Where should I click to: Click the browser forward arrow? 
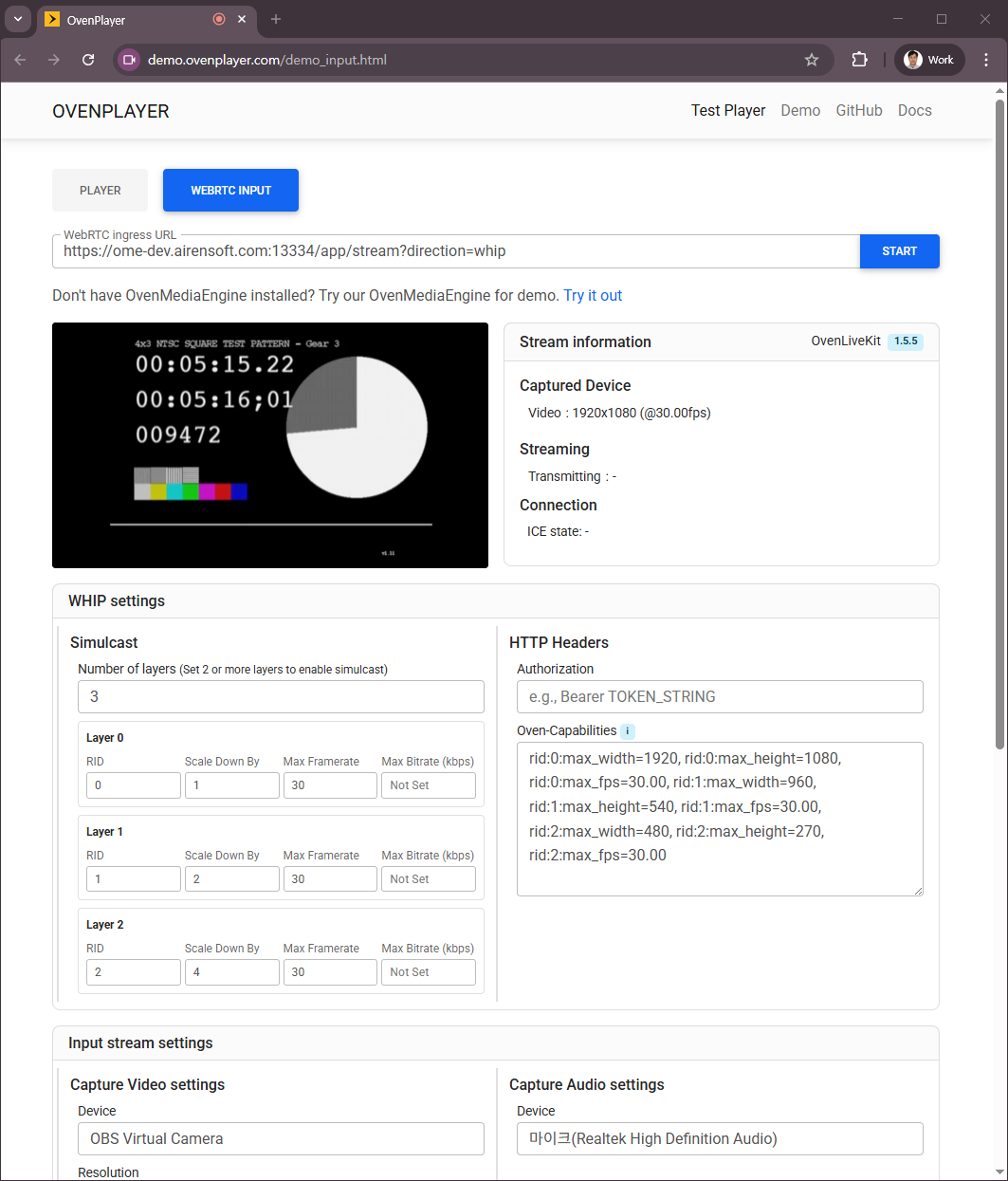point(54,60)
